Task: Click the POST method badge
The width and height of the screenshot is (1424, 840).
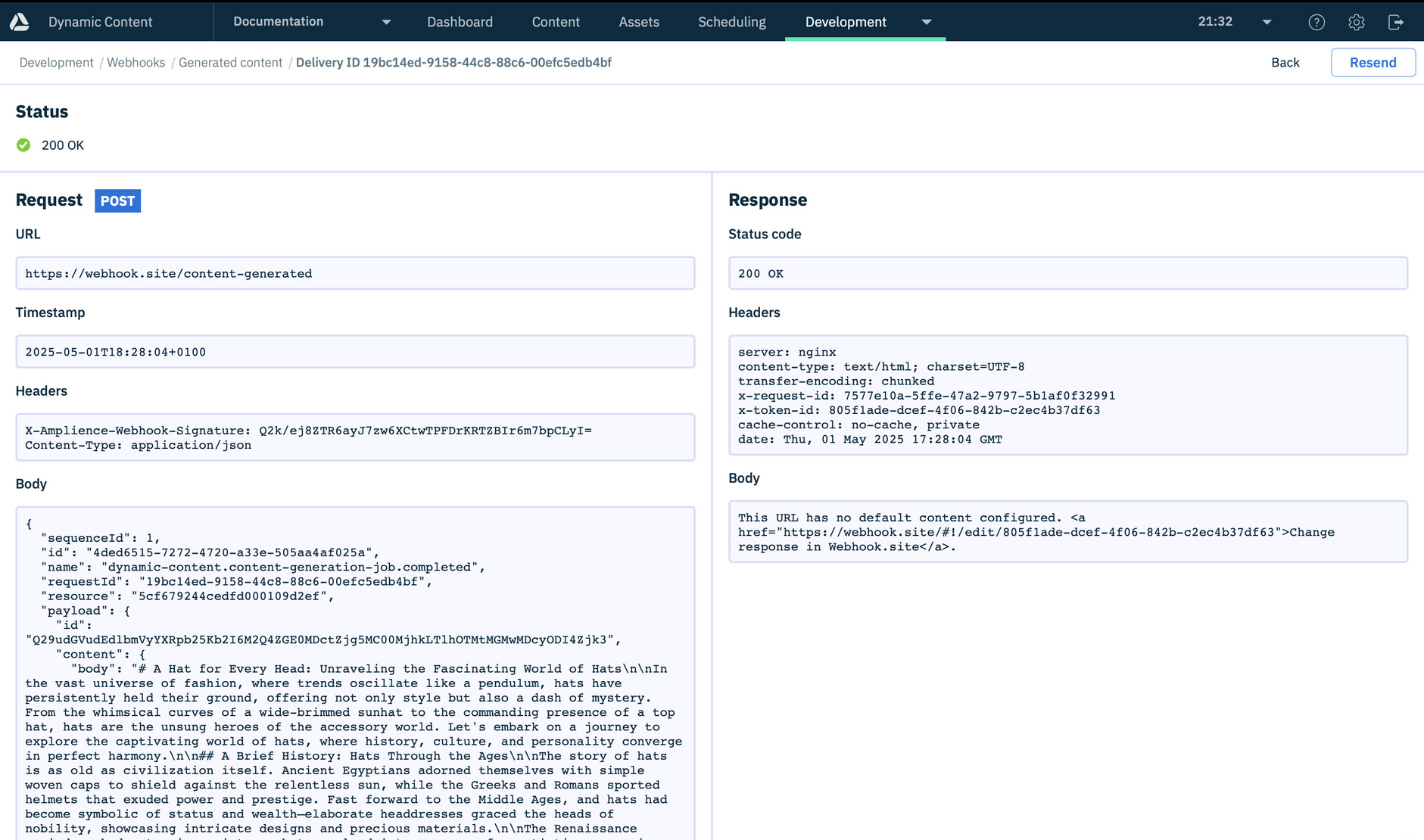Action: click(x=117, y=201)
